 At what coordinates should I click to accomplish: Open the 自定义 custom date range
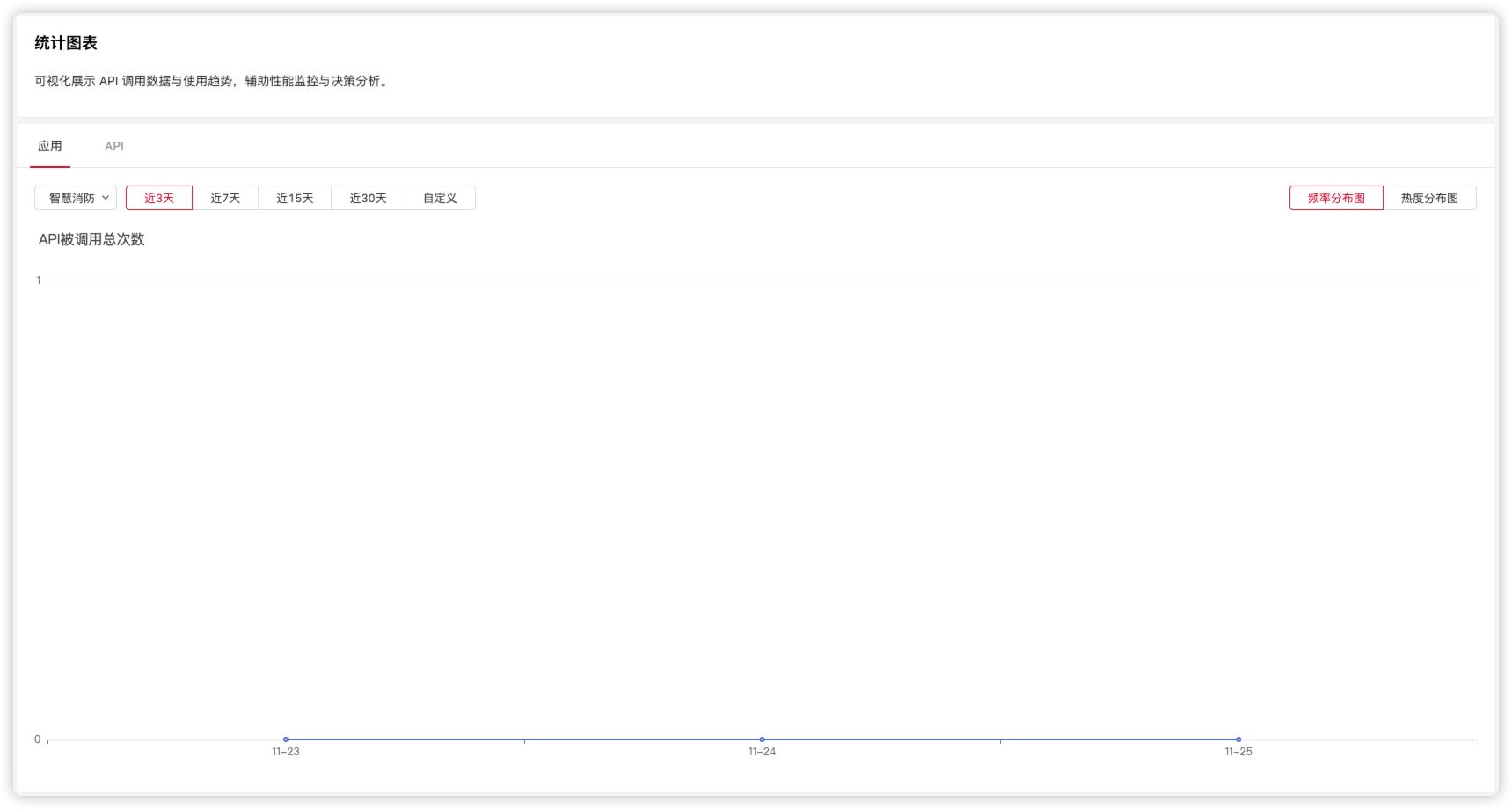tap(440, 198)
